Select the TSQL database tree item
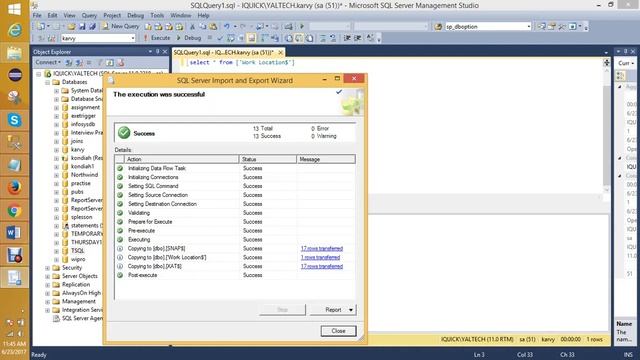The image size is (640, 360). [78, 251]
